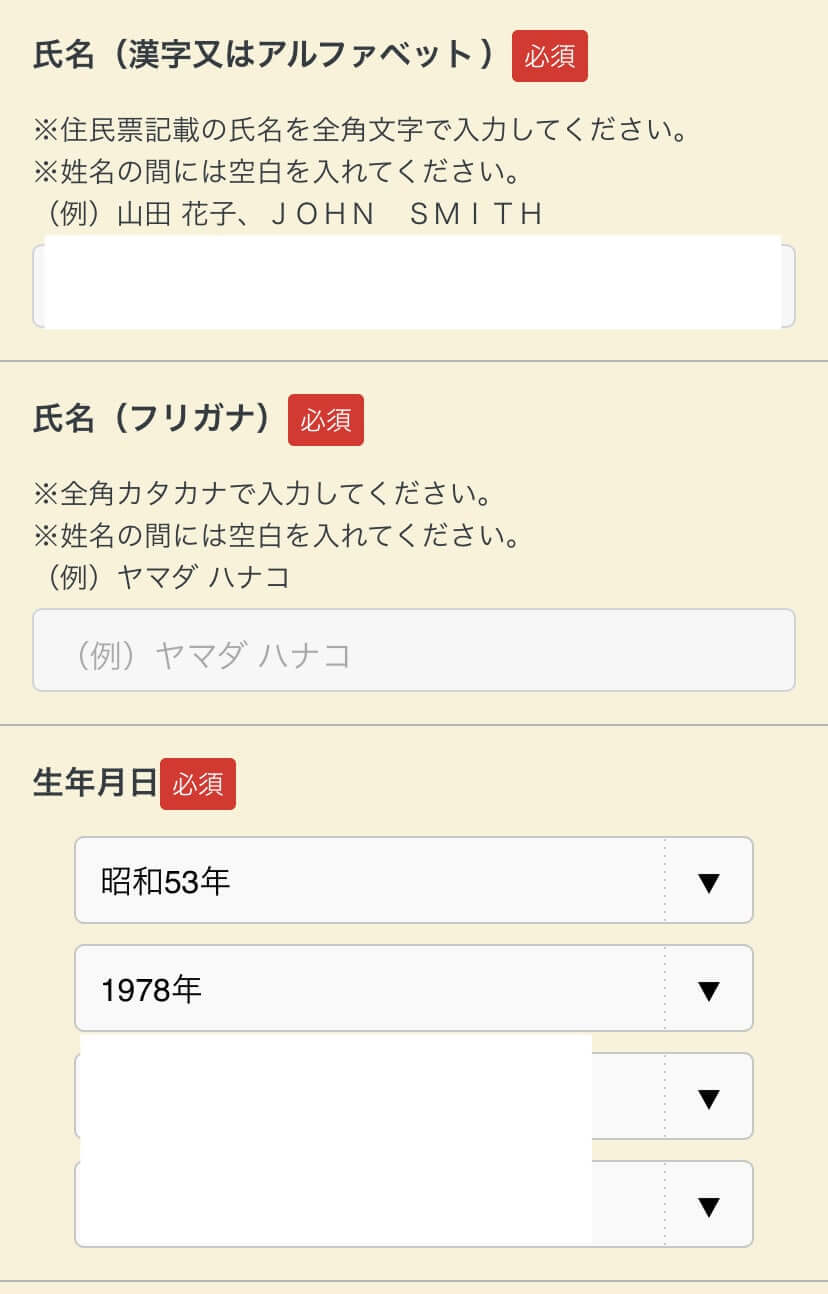Click the 氏名（フリガナ） heading
The image size is (828, 1294).
click(153, 420)
